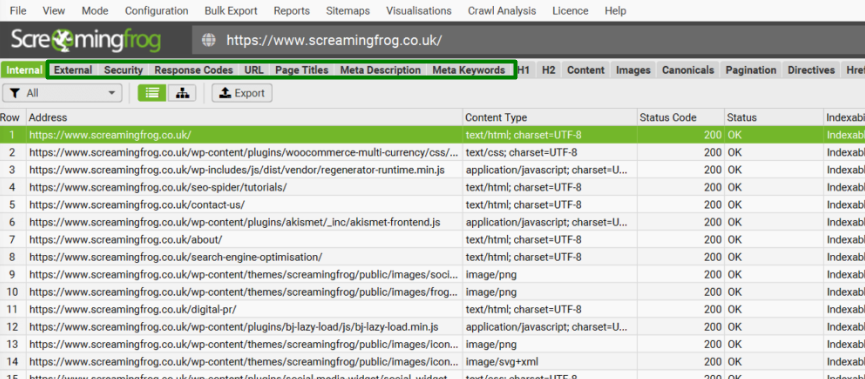865x379 pixels.
Task: Click the globe icon beside the URL
Action: [x=209, y=40]
